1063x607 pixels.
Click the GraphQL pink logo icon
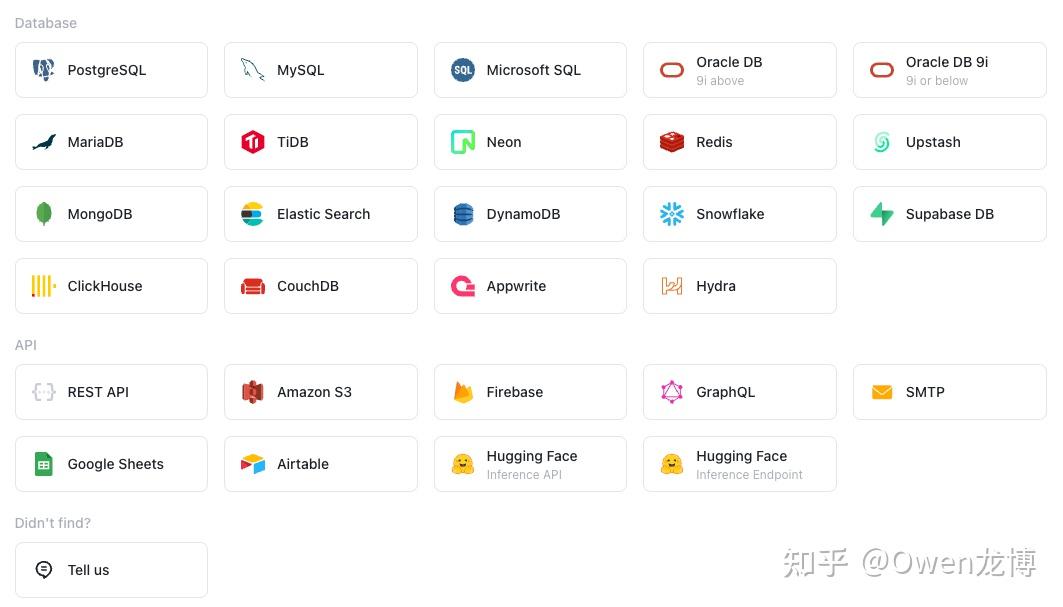672,392
